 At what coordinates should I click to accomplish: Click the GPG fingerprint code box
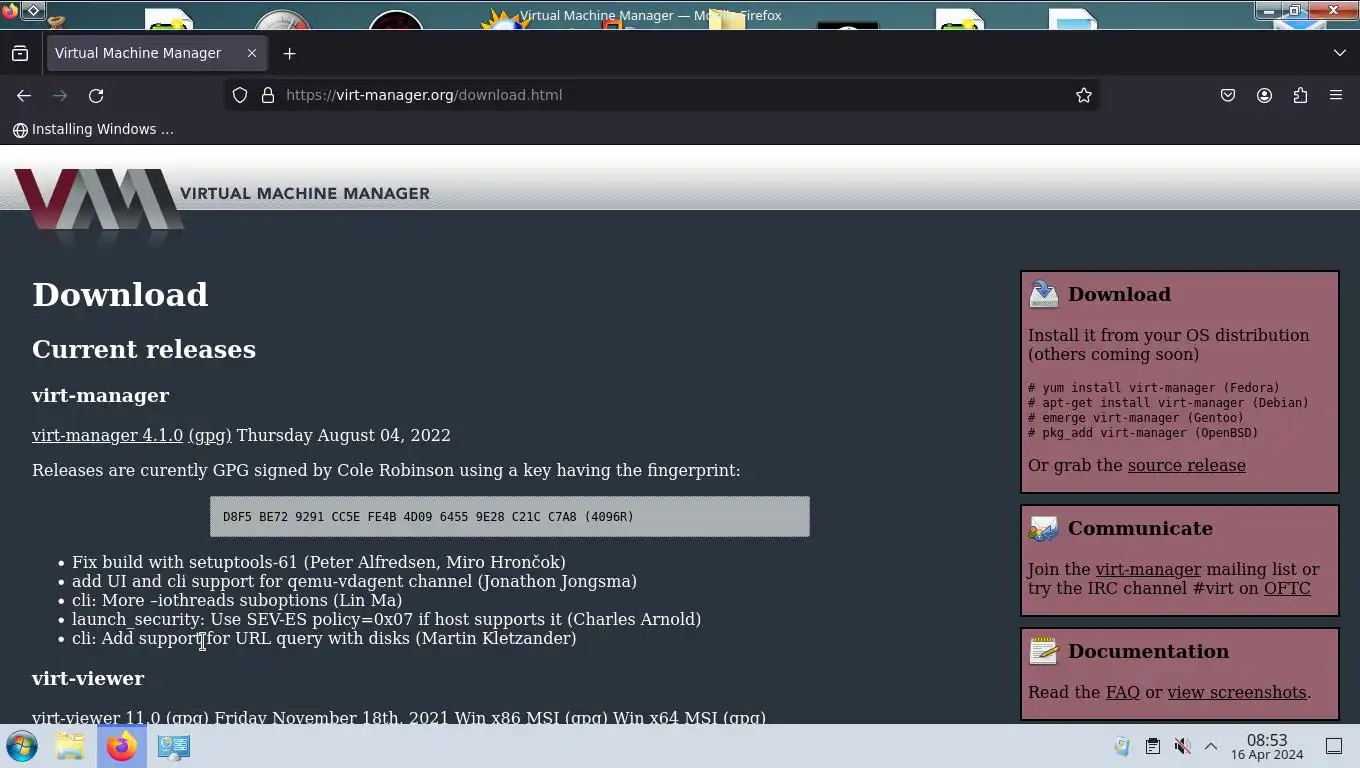click(510, 517)
